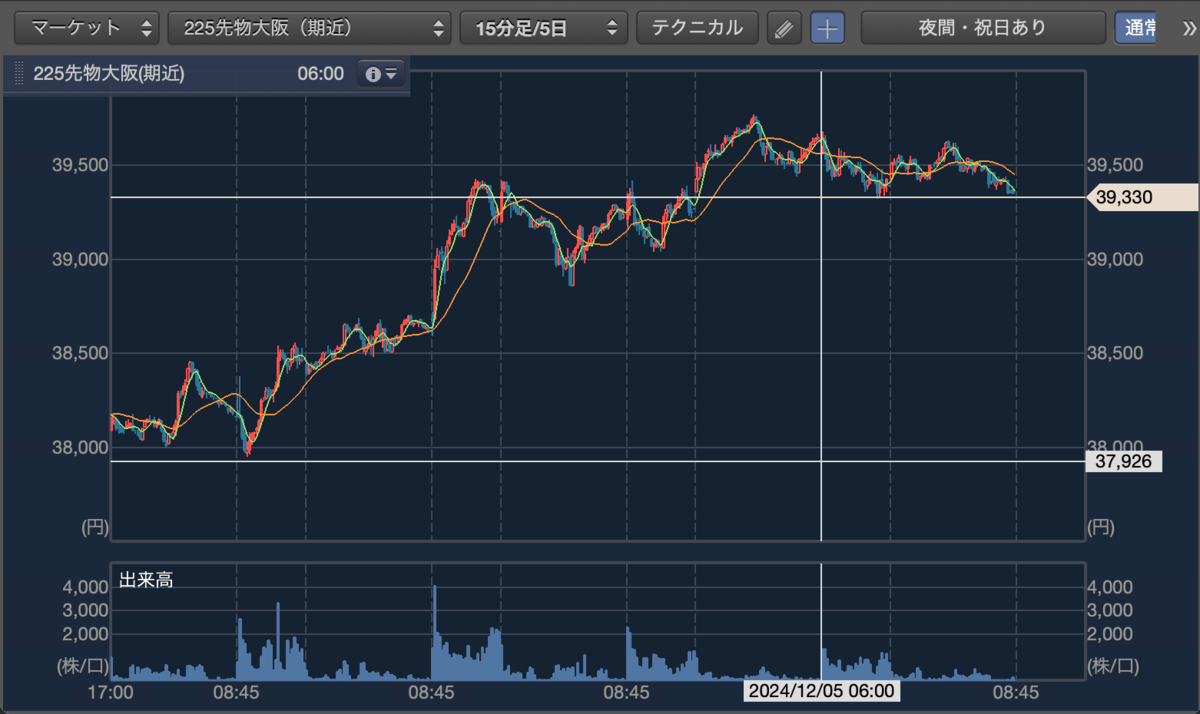Click the 37,926 price tag

[x=1123, y=462]
